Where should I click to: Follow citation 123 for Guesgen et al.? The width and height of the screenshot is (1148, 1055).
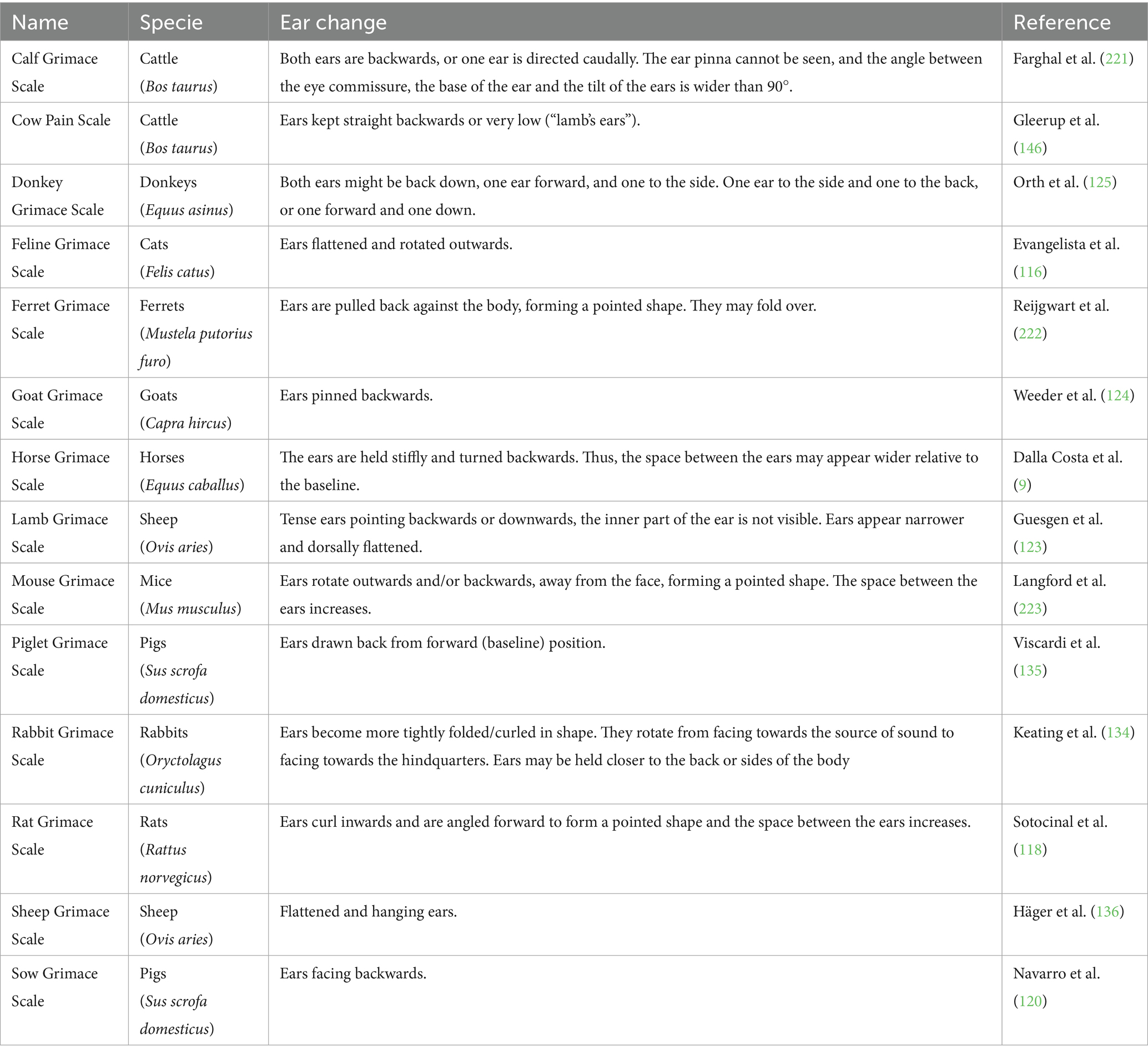[1030, 547]
